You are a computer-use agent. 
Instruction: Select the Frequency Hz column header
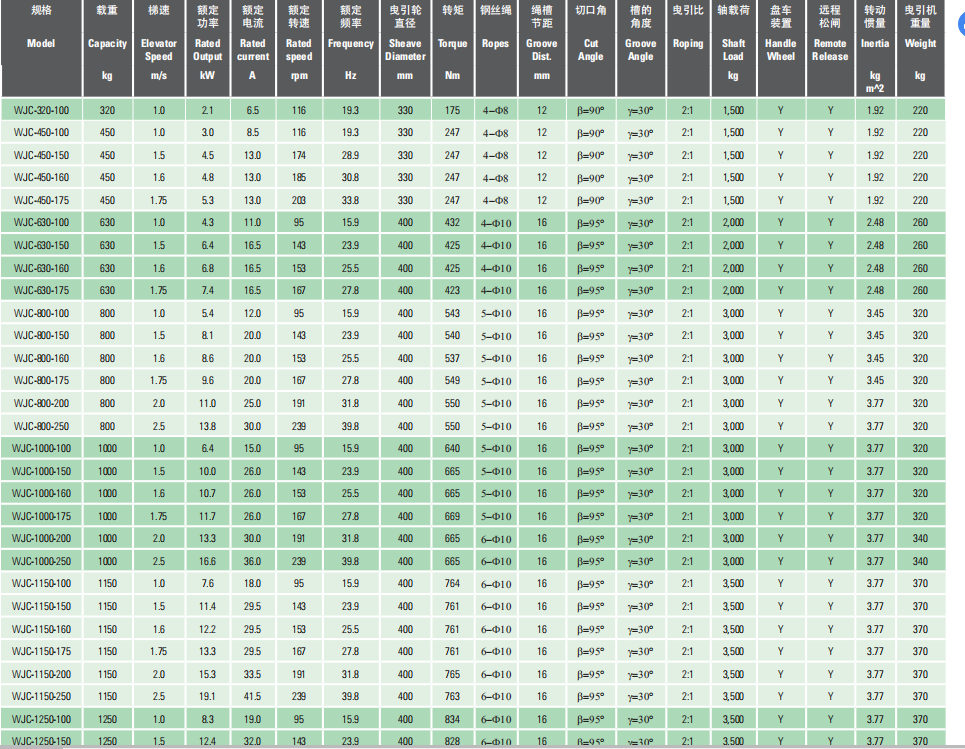351,48
